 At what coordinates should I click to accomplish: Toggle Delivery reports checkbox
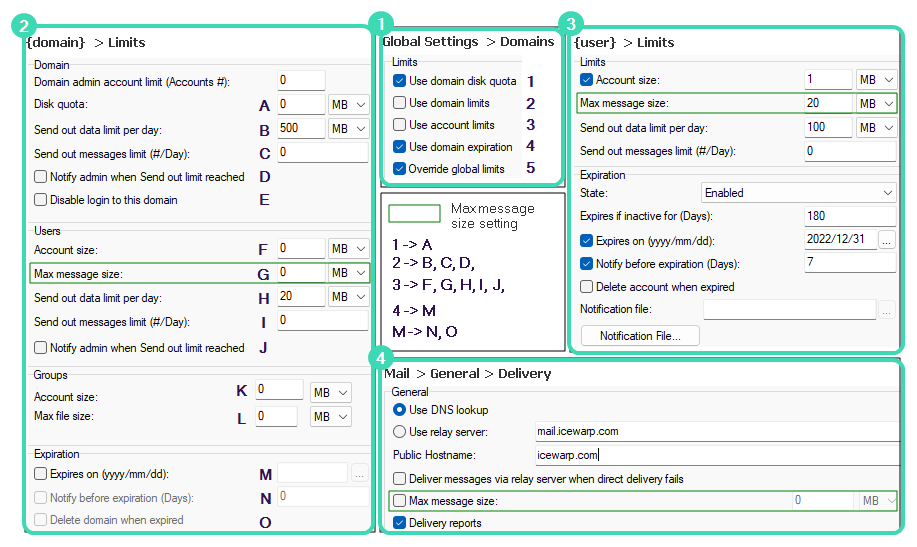[x=399, y=523]
